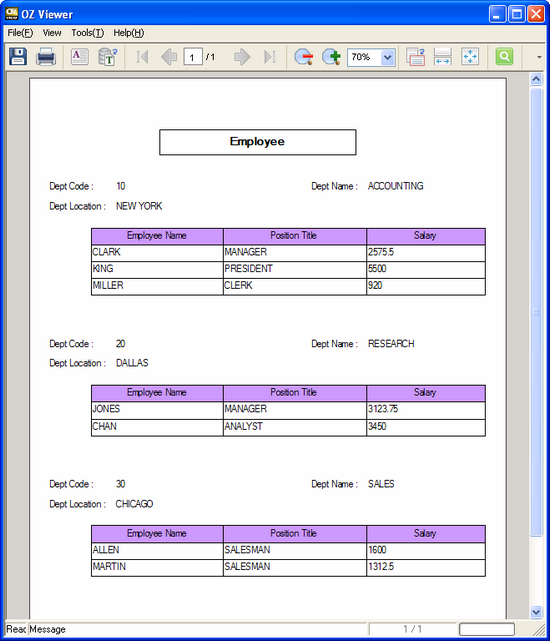Click the ANALYST position cell

click(x=294, y=427)
